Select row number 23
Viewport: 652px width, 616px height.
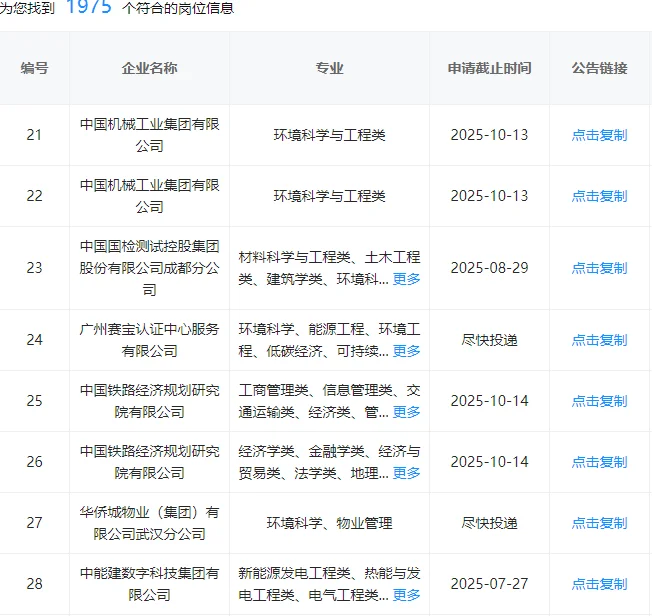click(x=35, y=268)
